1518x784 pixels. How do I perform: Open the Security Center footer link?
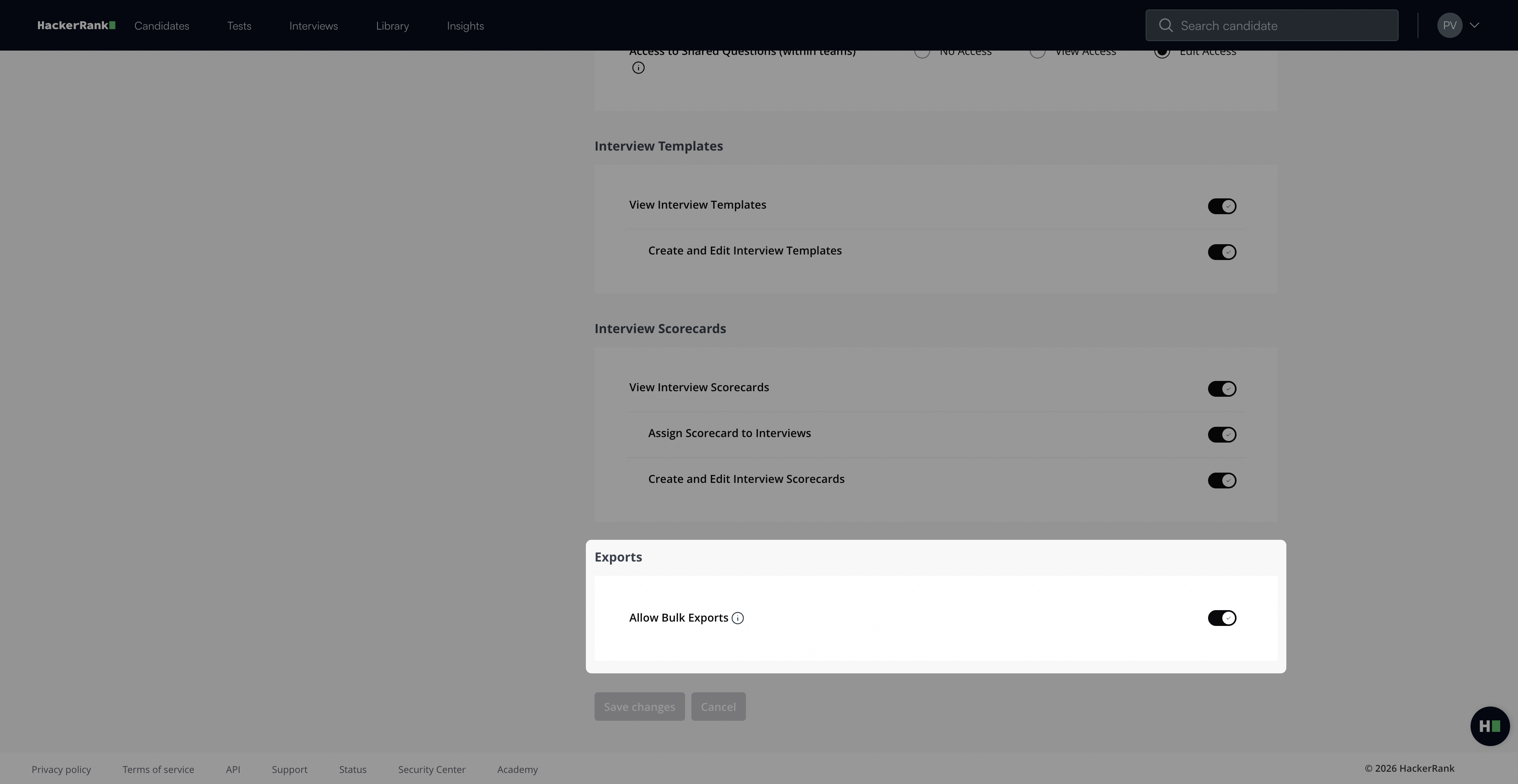431,769
